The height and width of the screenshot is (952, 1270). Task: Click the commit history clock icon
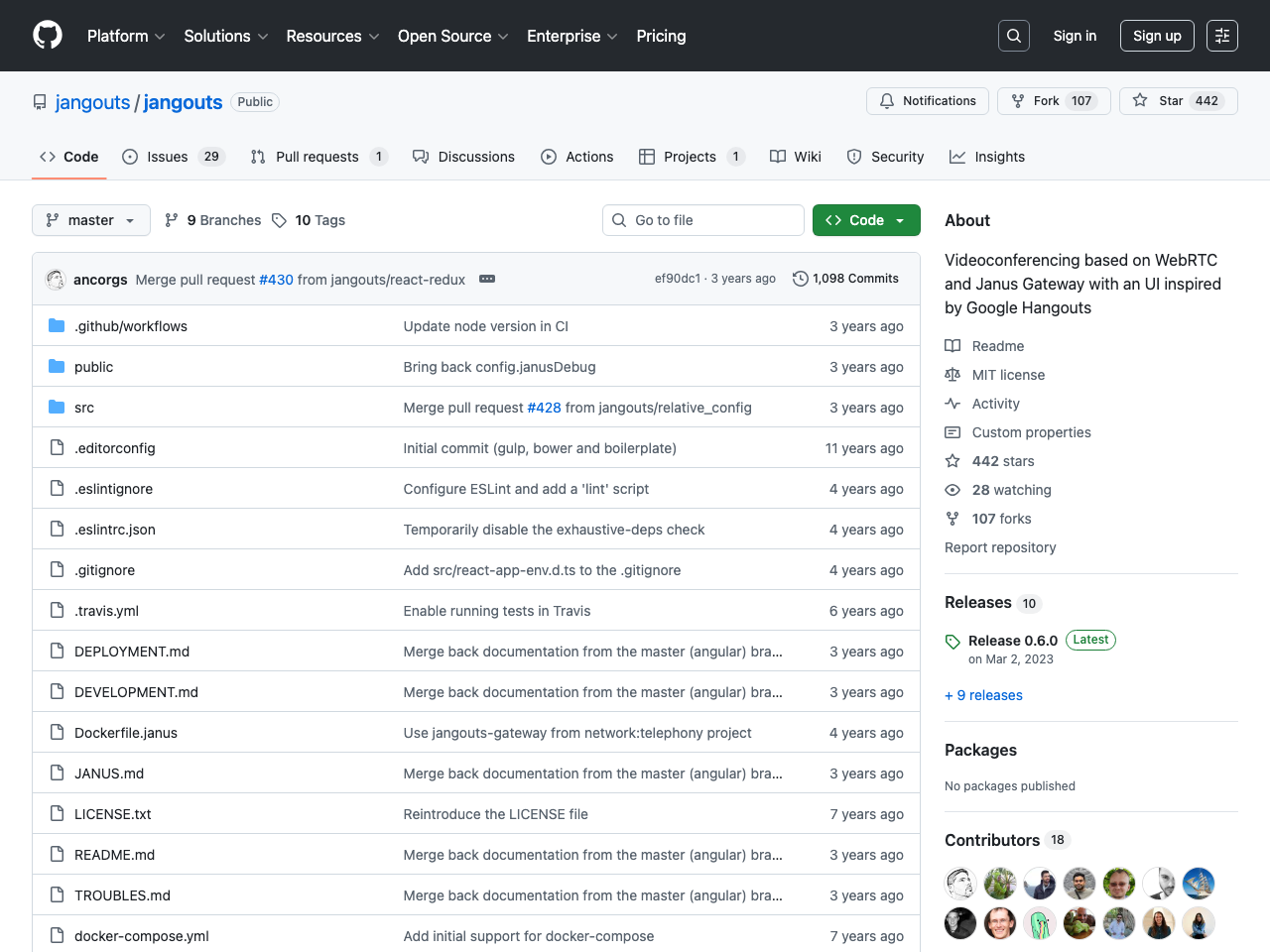(801, 279)
